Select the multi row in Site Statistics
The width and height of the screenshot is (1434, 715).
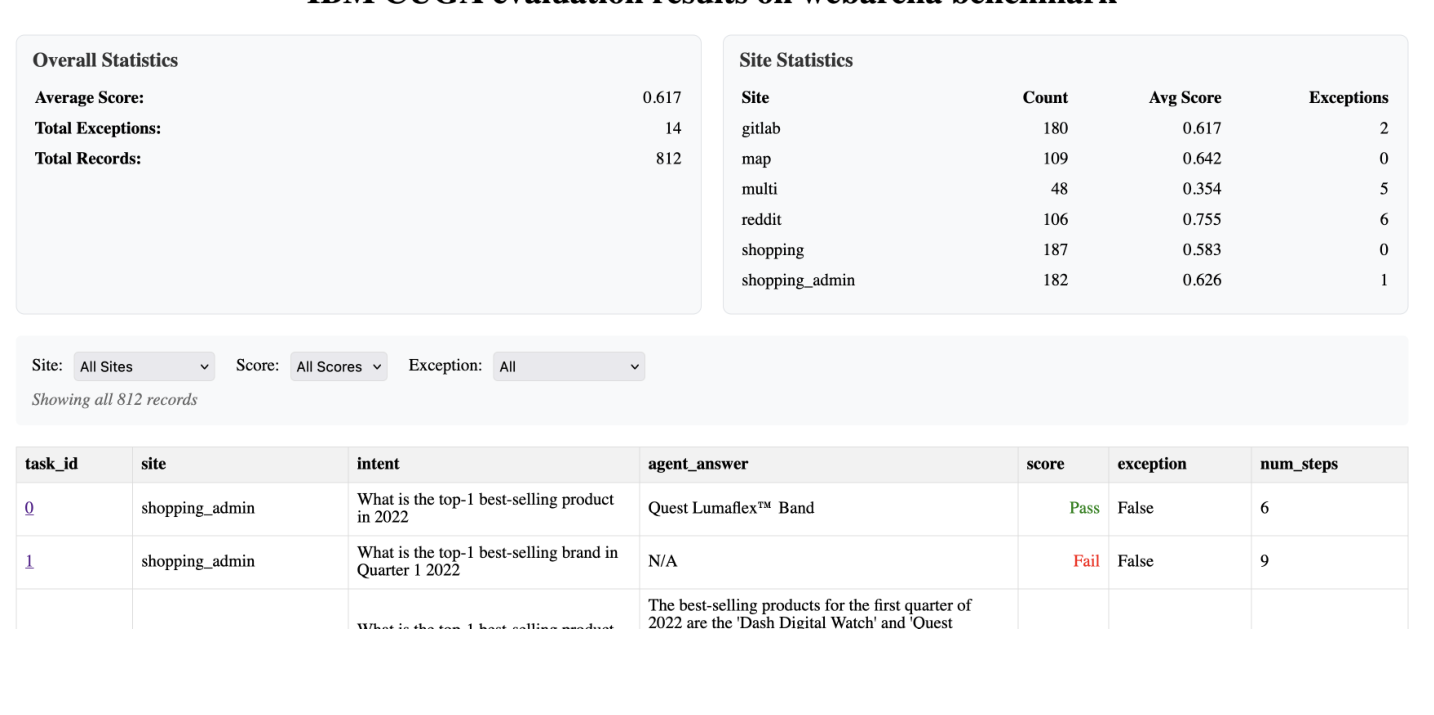click(759, 189)
